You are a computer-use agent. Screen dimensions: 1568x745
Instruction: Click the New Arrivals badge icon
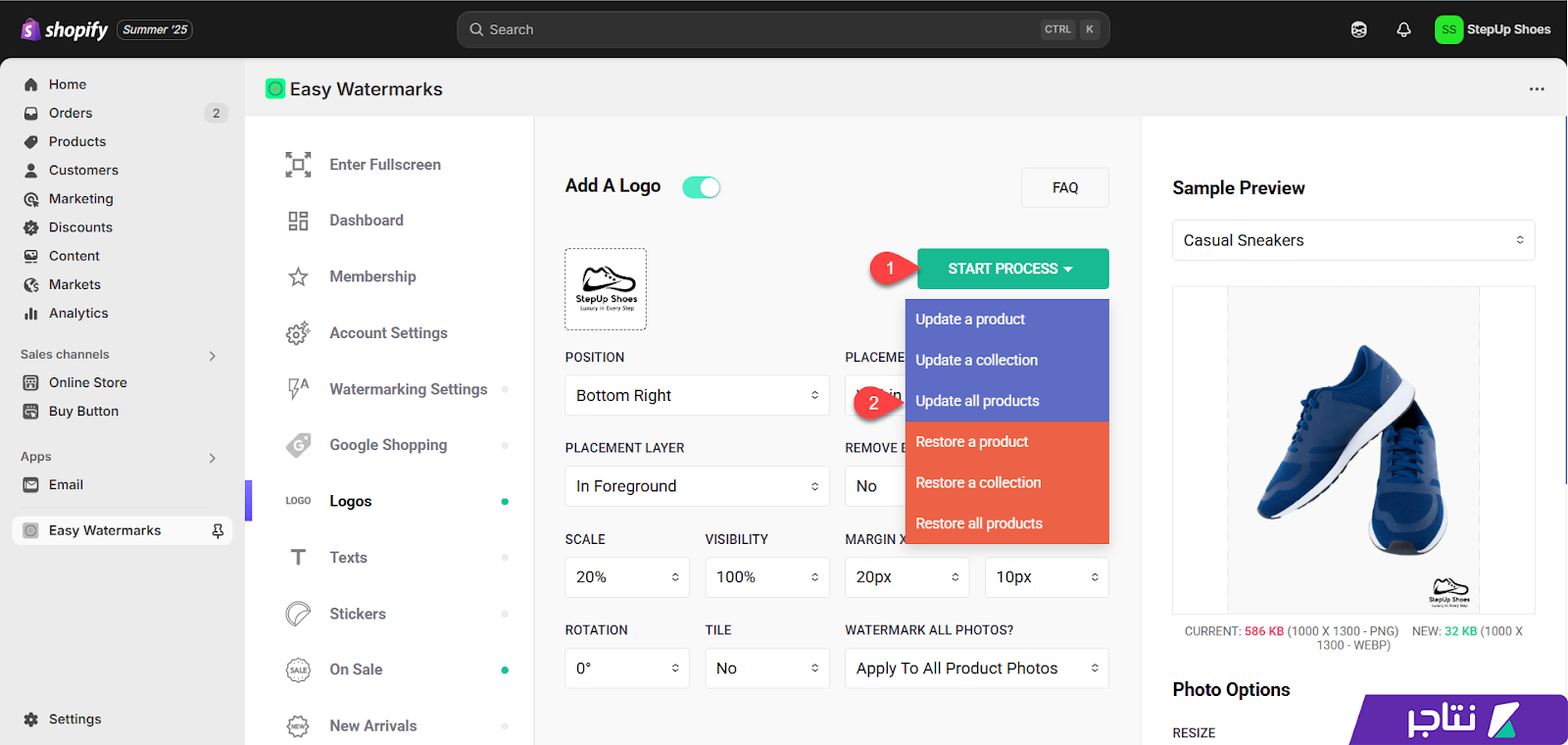[x=298, y=726]
